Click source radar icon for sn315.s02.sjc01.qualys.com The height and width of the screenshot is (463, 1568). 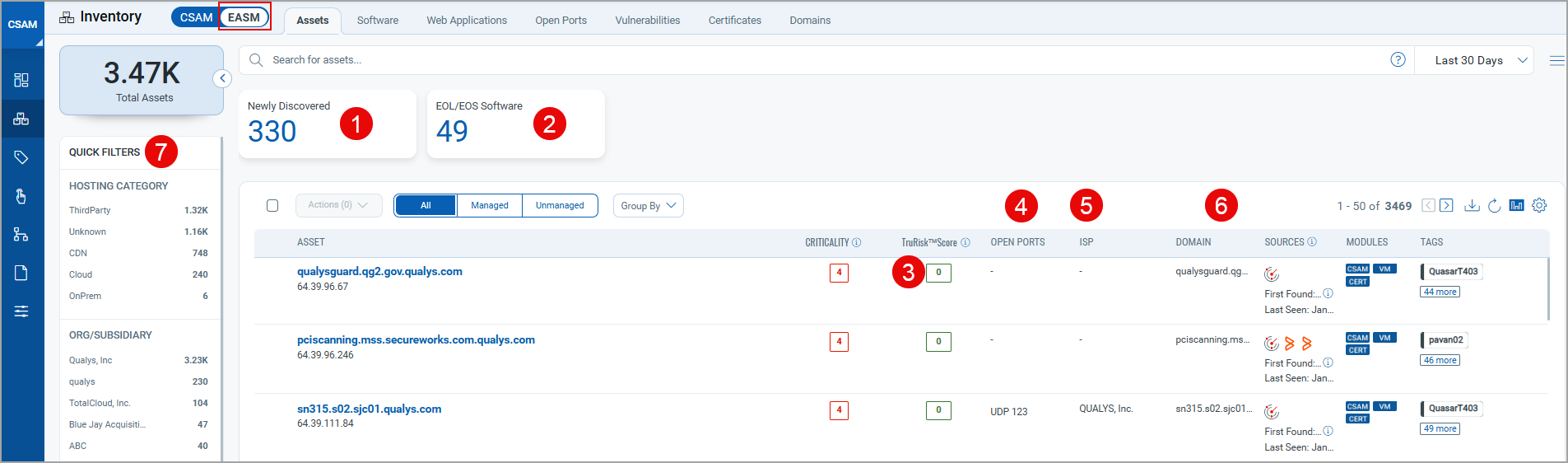[x=1272, y=412]
